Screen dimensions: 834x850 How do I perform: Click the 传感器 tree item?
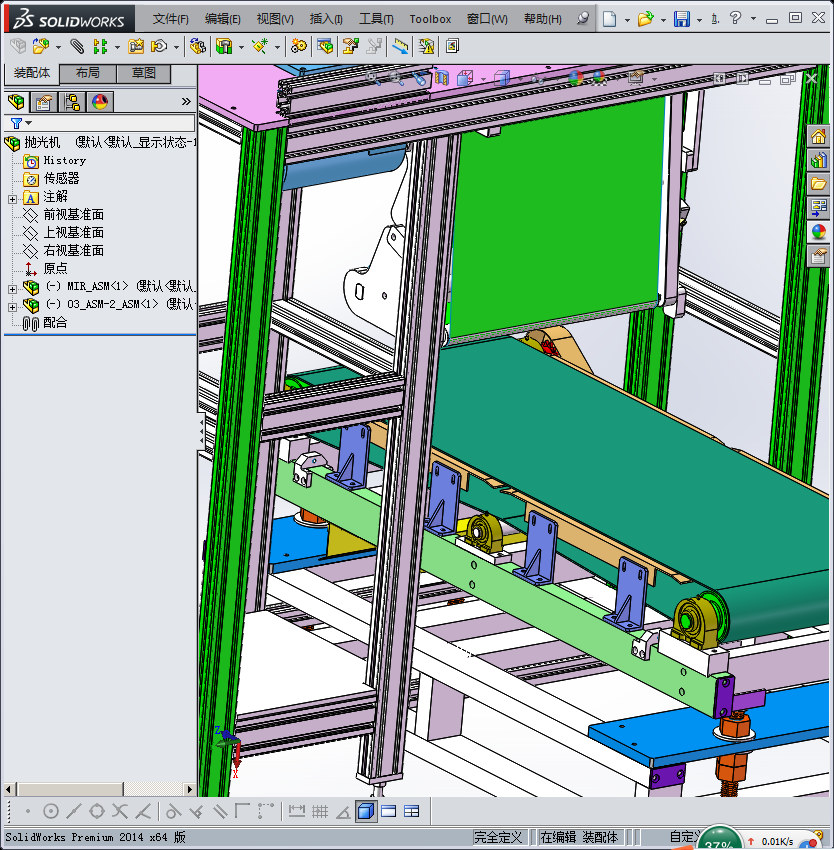coord(61,178)
